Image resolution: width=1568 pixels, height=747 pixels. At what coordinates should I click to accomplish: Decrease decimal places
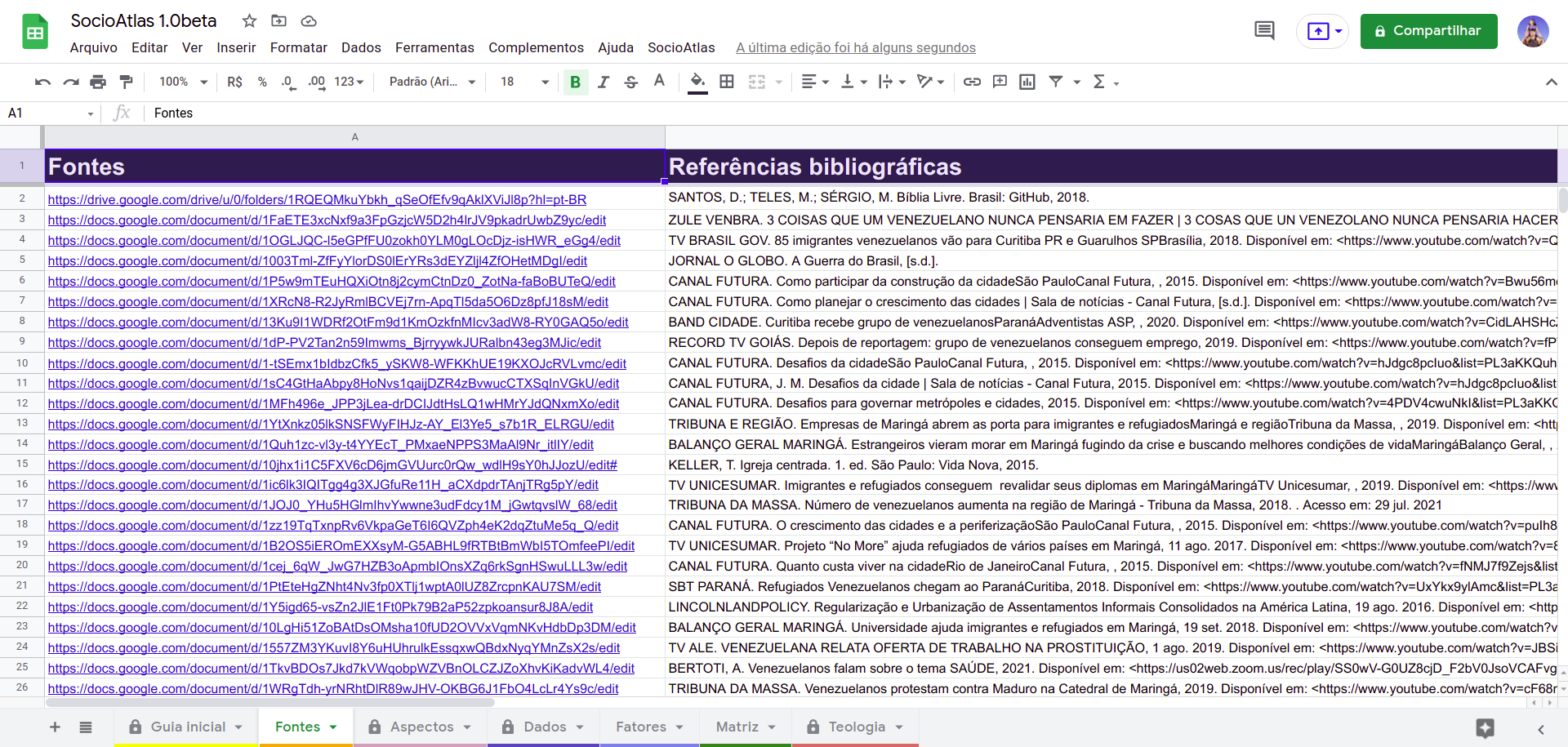point(288,82)
